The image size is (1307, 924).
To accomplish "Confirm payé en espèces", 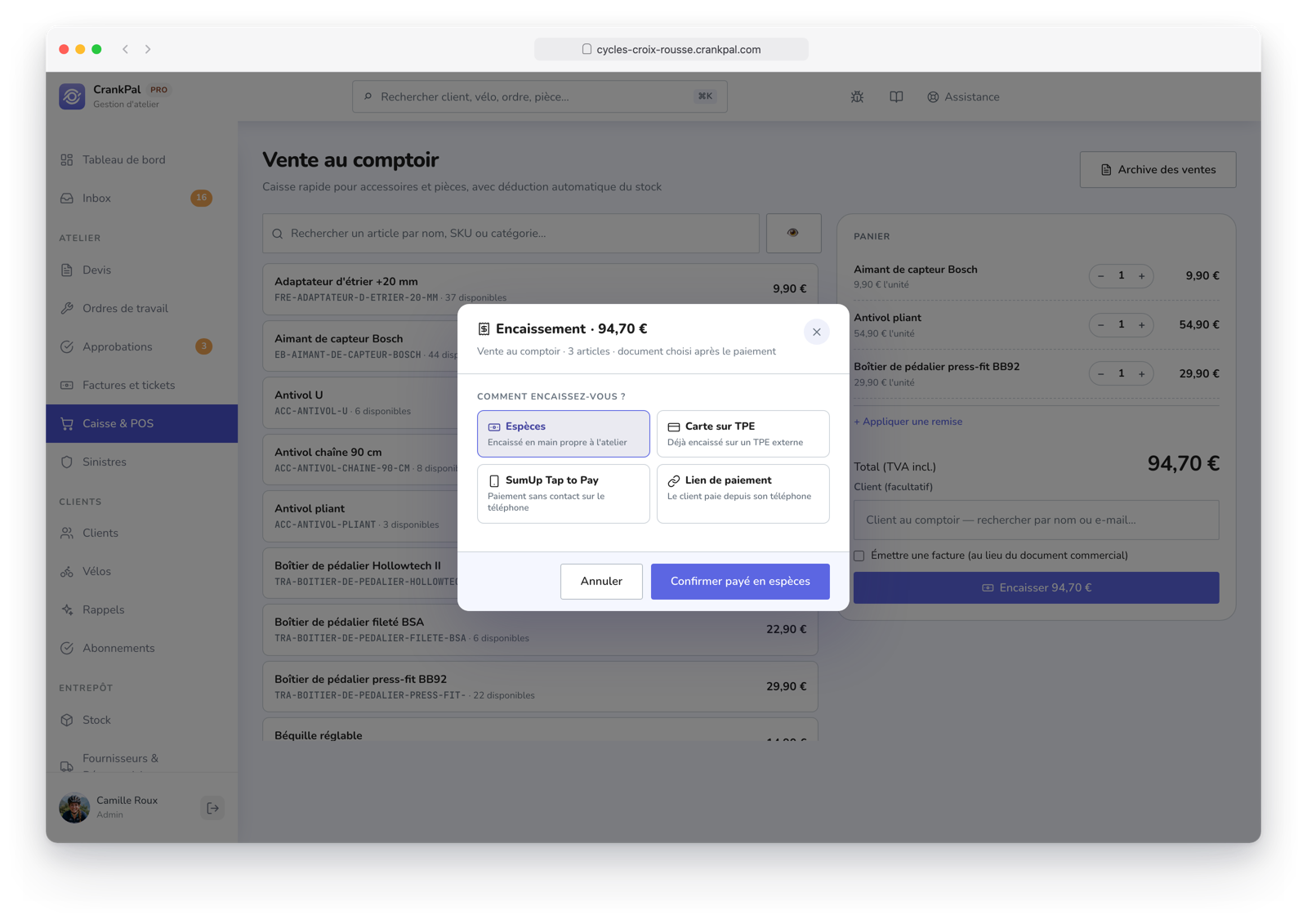I will pos(740,581).
